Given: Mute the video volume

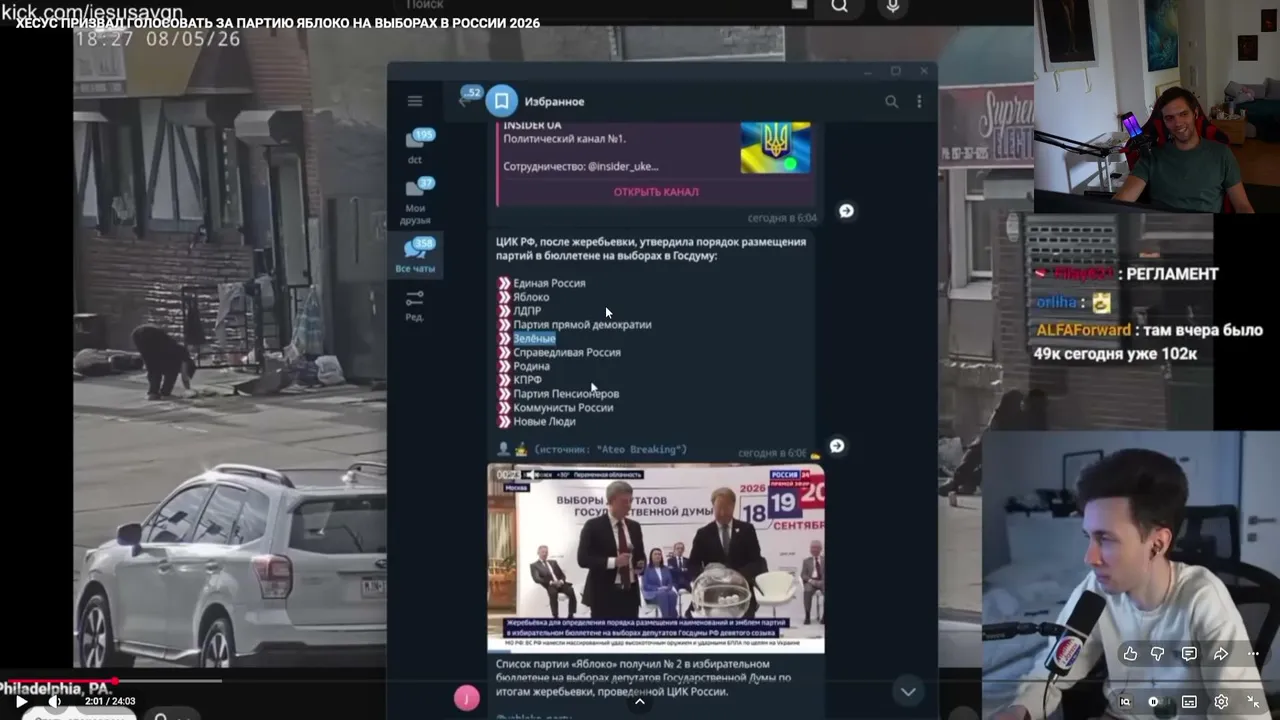Looking at the screenshot, I should pyautogui.click(x=54, y=701).
